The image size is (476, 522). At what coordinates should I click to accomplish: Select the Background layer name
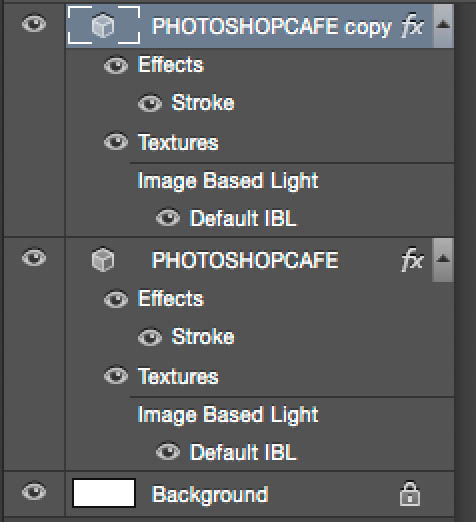pos(210,494)
